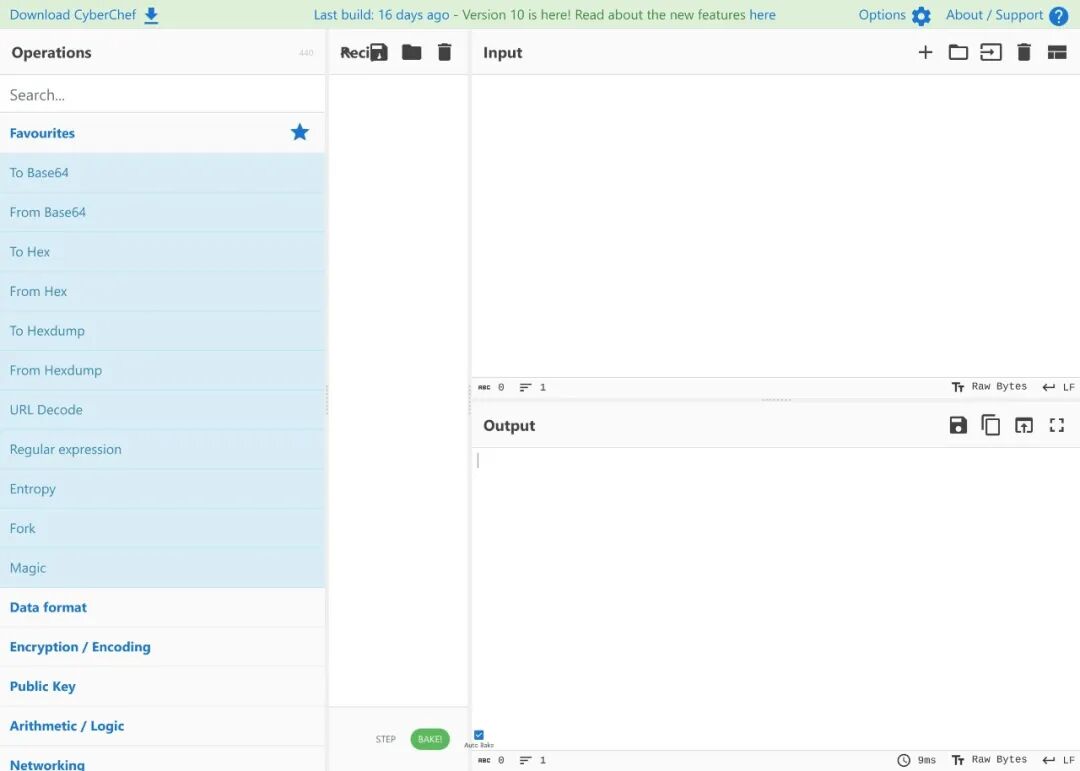Maximise the output pane icon

pos(1057,425)
